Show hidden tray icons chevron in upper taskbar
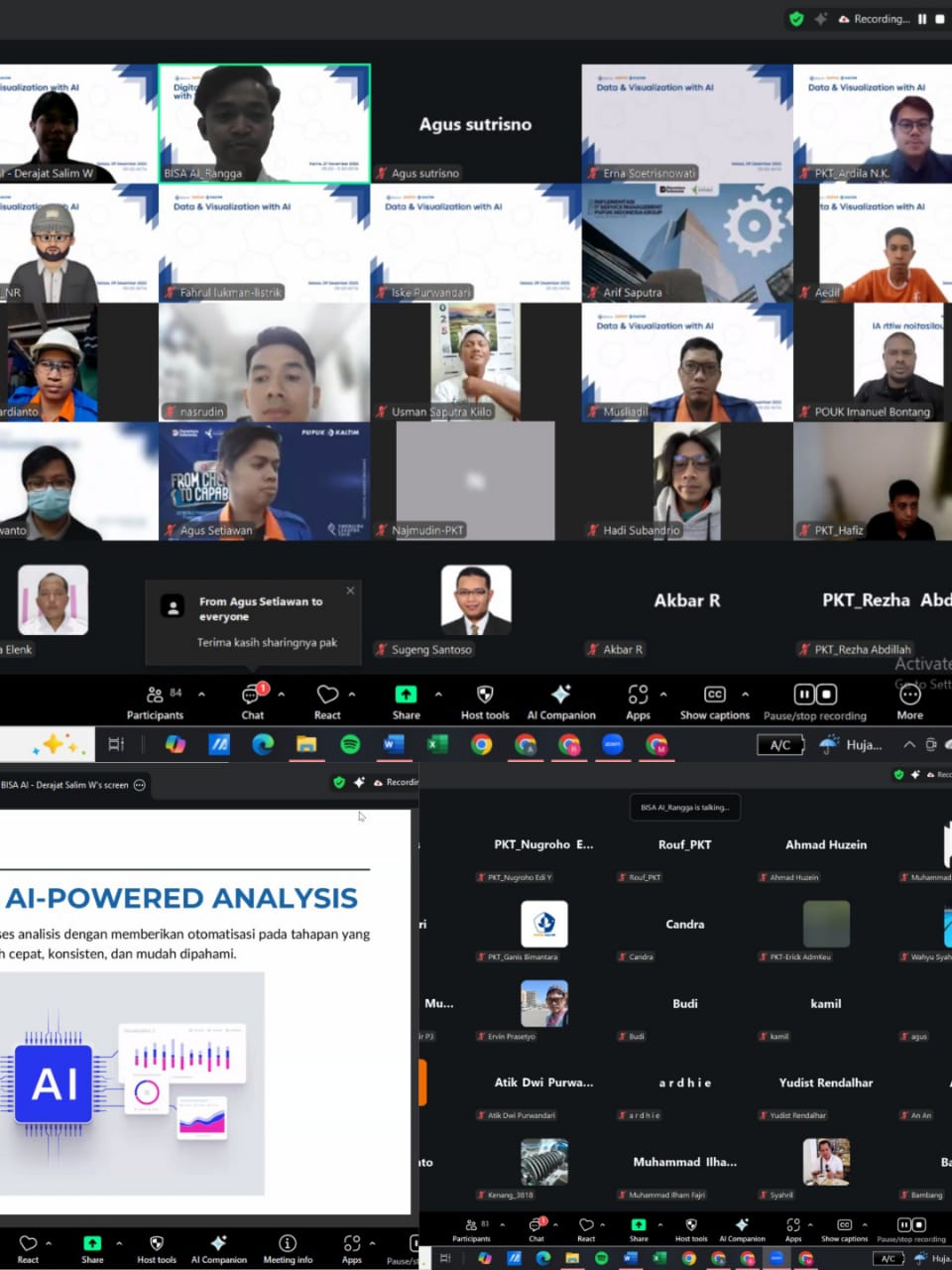This screenshot has width=952, height=1270. pyautogui.click(x=908, y=744)
